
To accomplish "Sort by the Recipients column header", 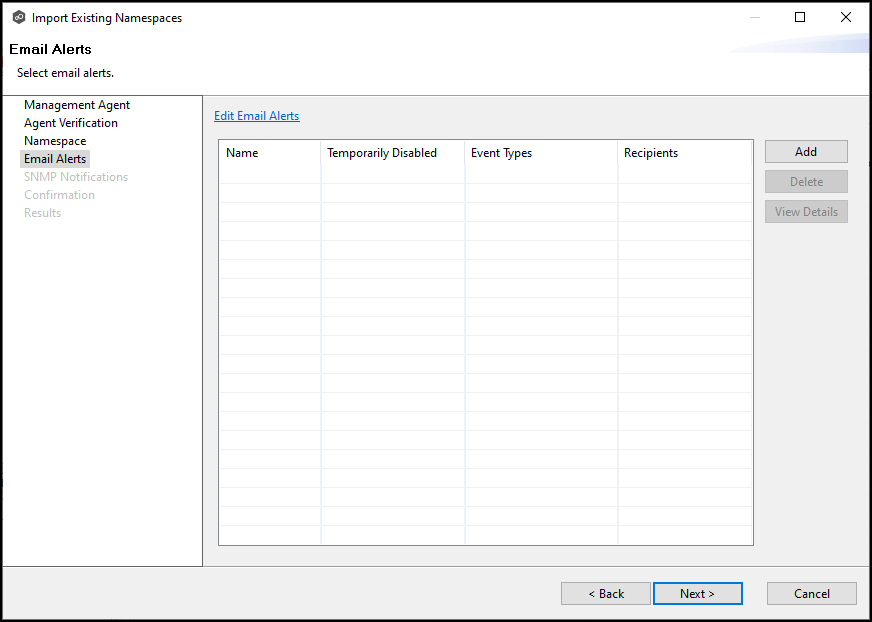I will tap(650, 153).
